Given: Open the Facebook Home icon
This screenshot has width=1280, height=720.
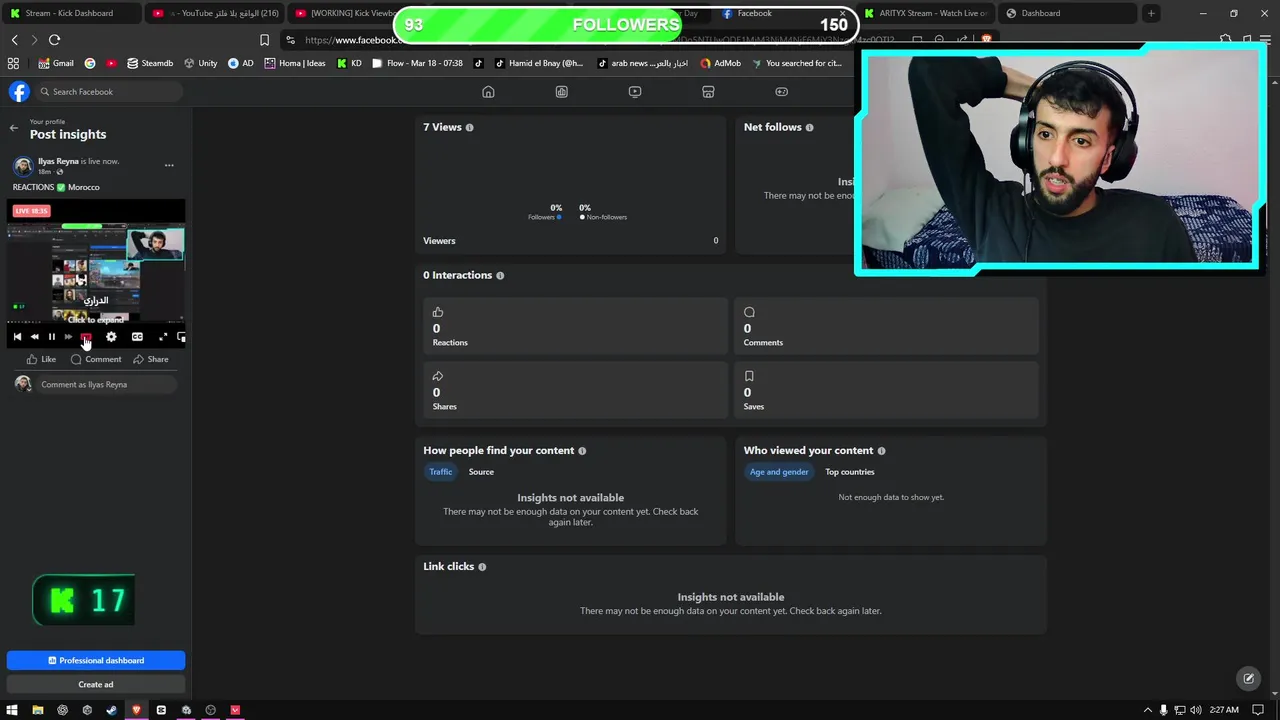Looking at the screenshot, I should (488, 92).
